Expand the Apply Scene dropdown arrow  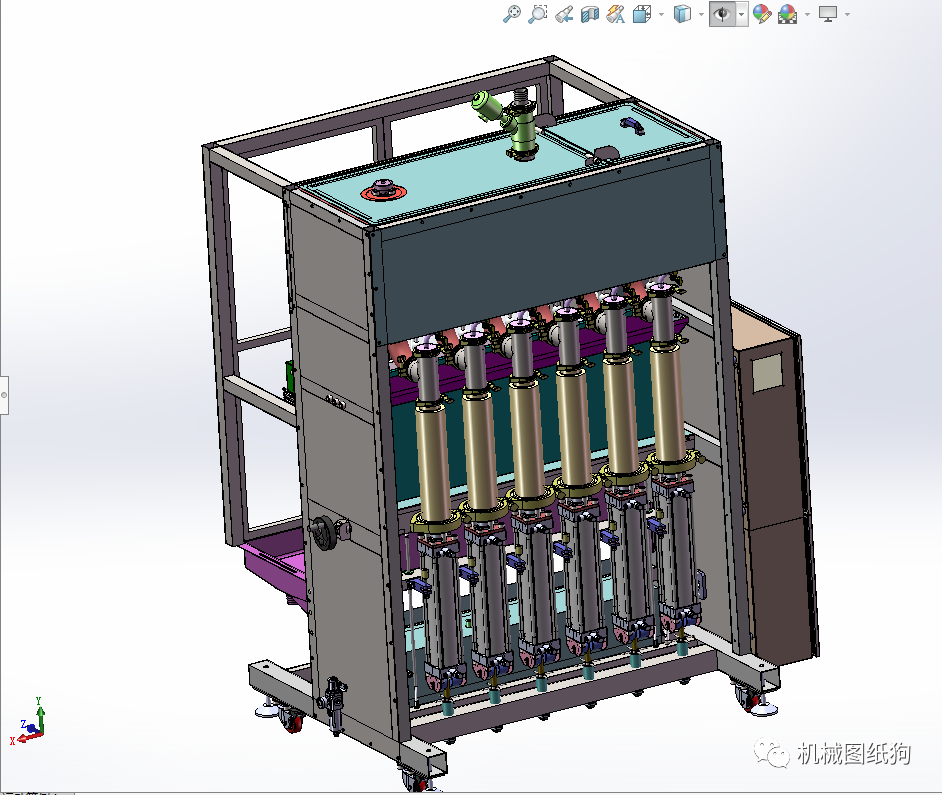807,14
